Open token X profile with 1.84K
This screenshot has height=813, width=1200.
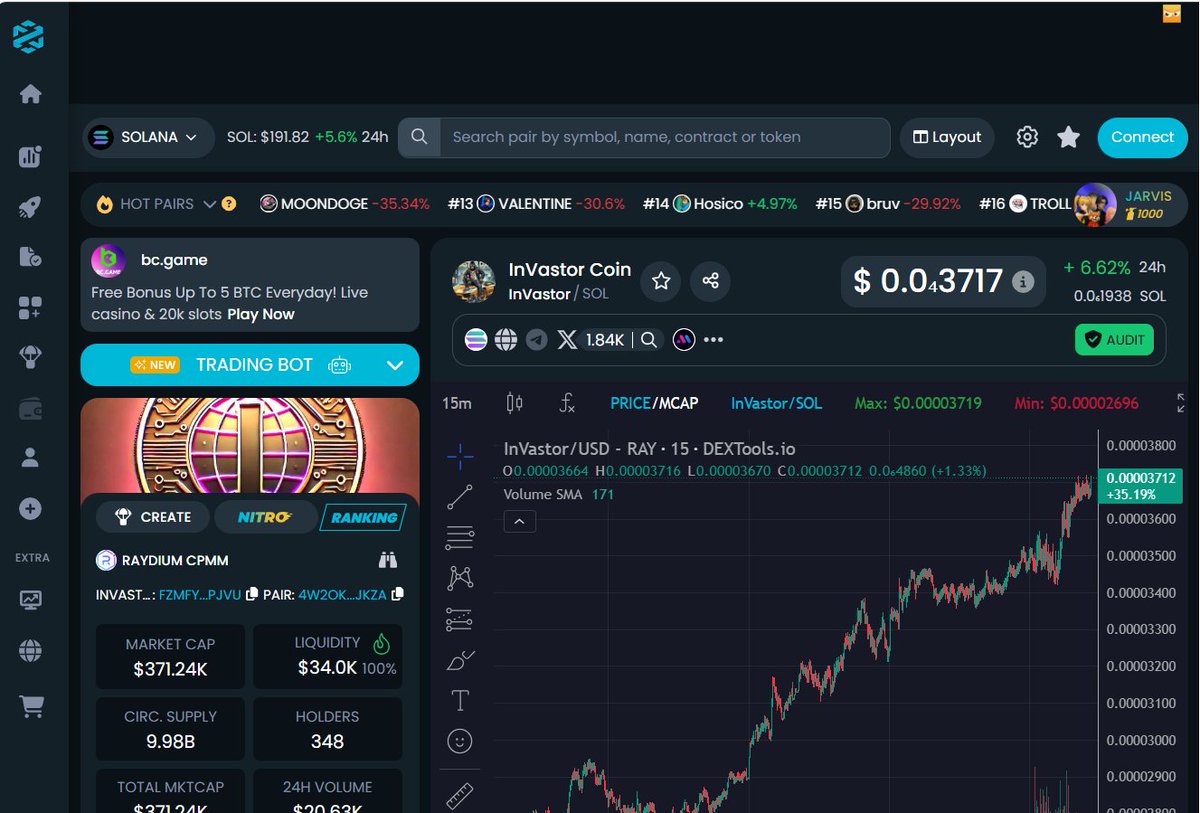click(591, 340)
